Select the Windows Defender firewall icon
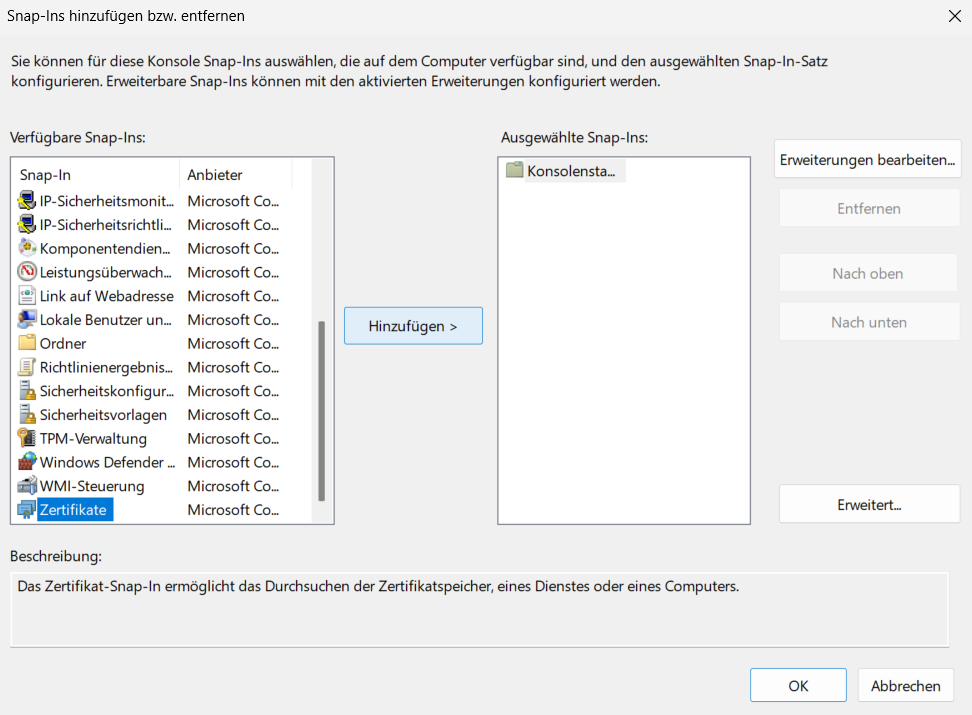This screenshot has width=972, height=715. click(27, 462)
